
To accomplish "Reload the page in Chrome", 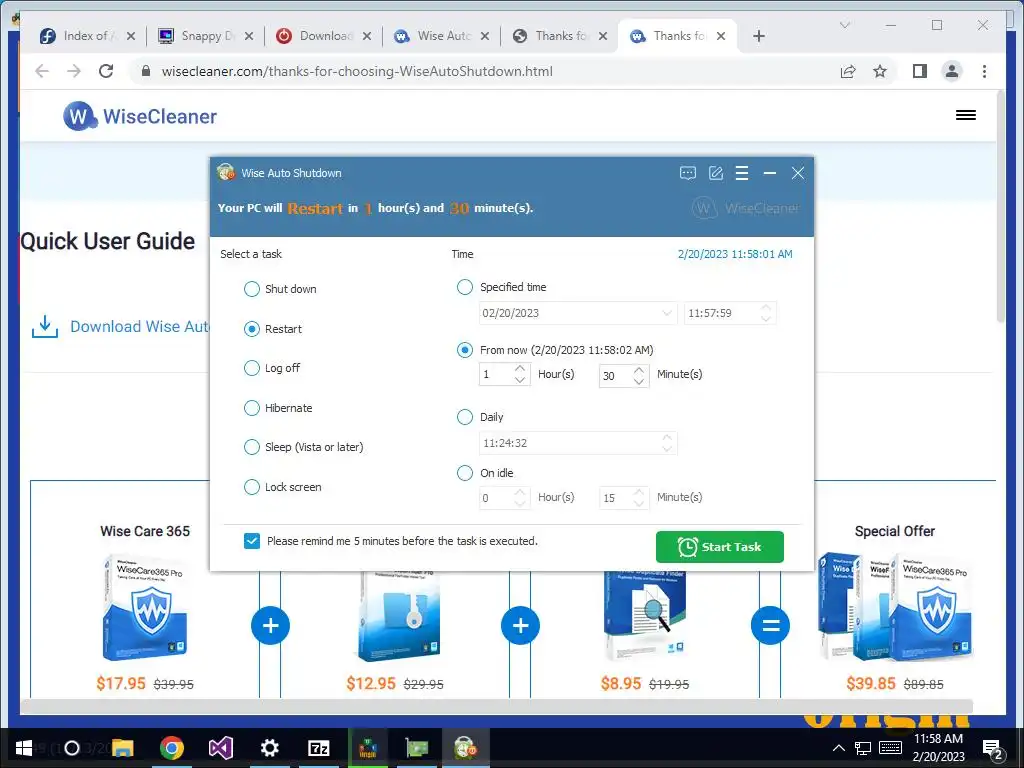I will 106,71.
